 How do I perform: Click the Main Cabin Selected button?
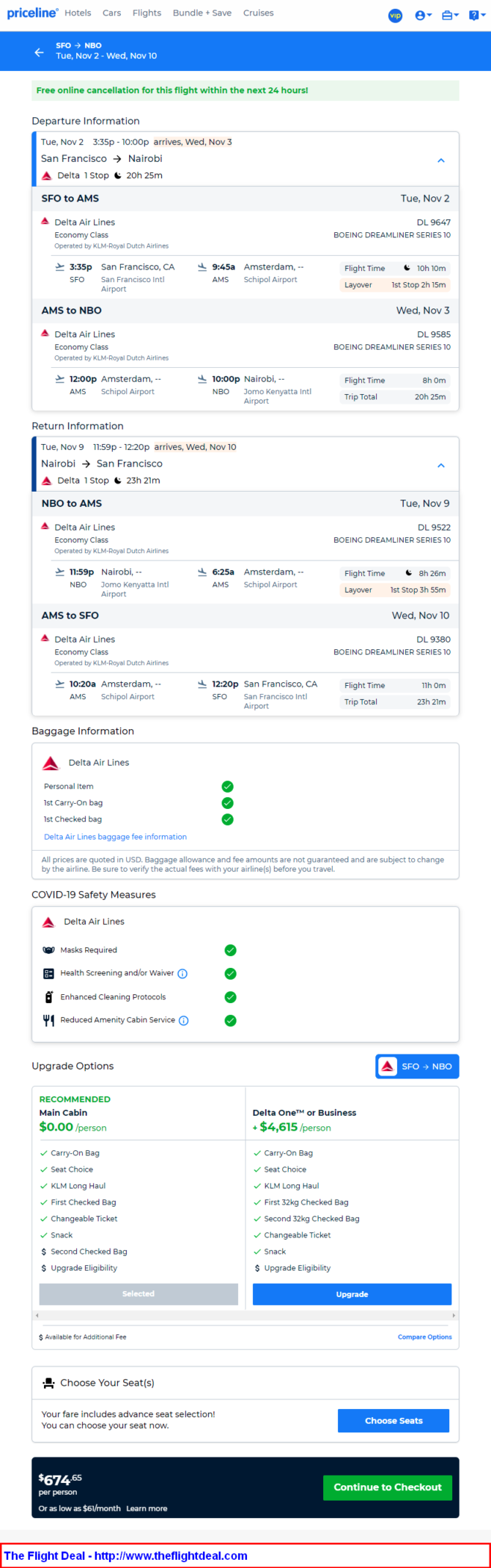(139, 1295)
